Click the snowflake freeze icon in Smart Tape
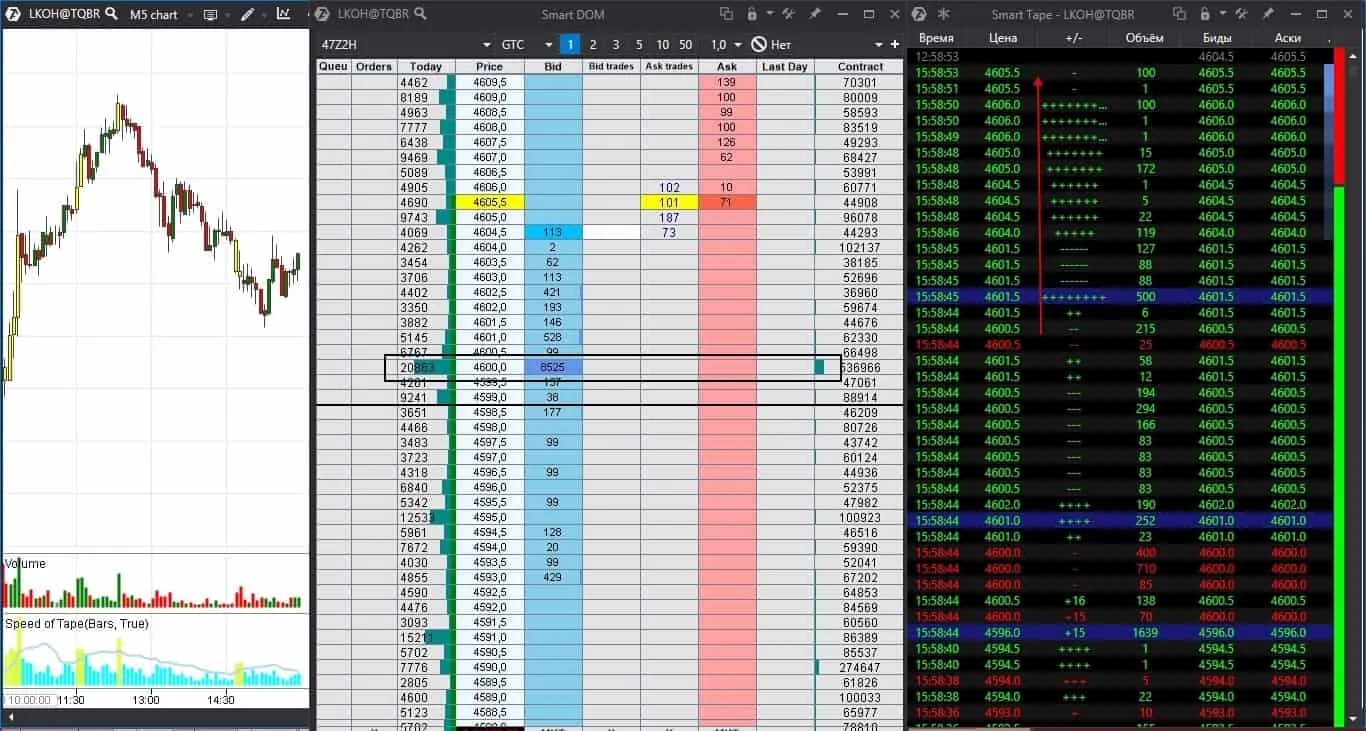The height and width of the screenshot is (731, 1366). click(943, 14)
